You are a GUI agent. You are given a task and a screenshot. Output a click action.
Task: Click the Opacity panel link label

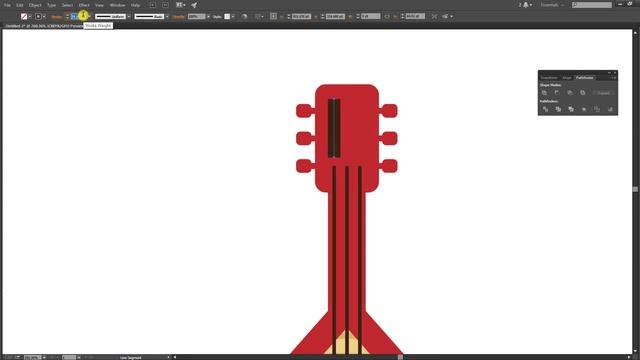click(x=179, y=17)
